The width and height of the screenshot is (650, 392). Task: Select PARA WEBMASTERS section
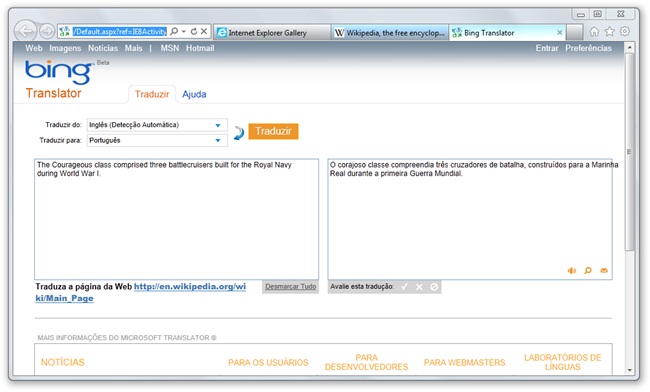(x=465, y=363)
